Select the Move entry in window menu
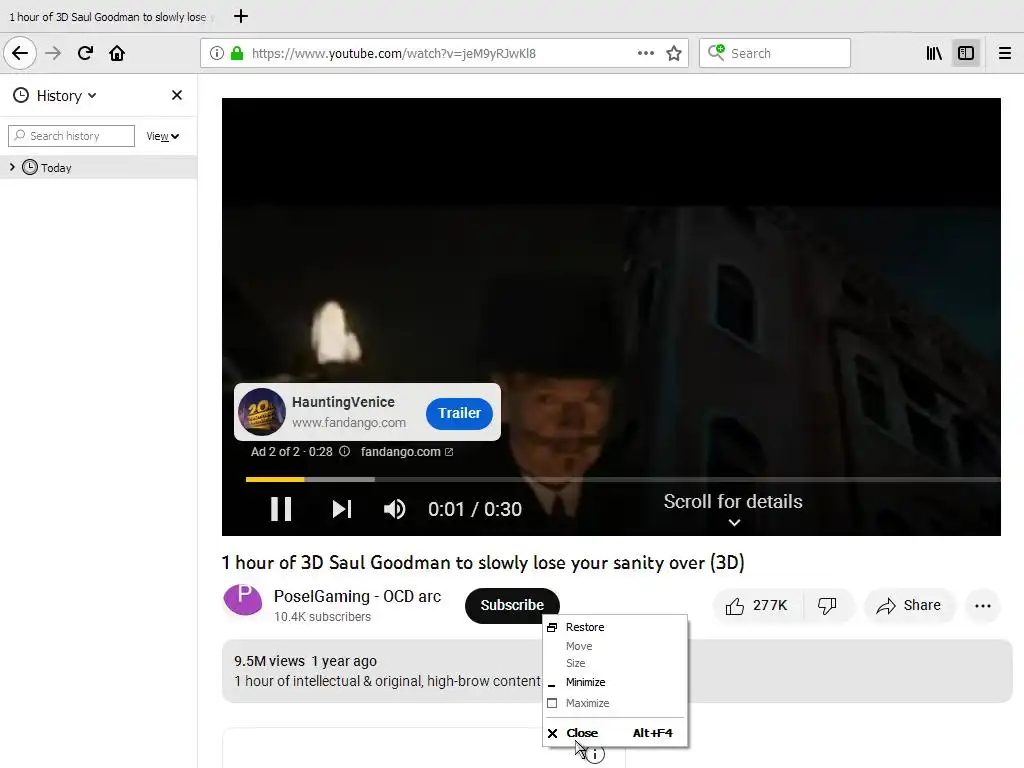This screenshot has height=768, width=1024. pyautogui.click(x=615, y=646)
